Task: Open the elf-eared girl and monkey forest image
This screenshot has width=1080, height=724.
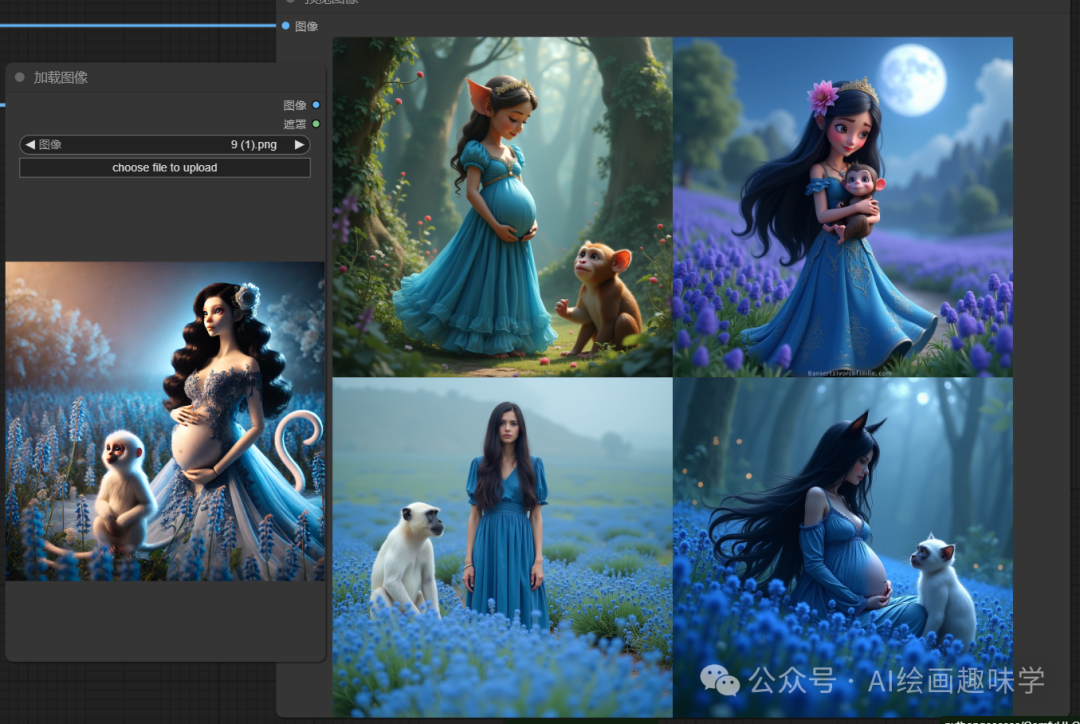Action: coord(502,207)
